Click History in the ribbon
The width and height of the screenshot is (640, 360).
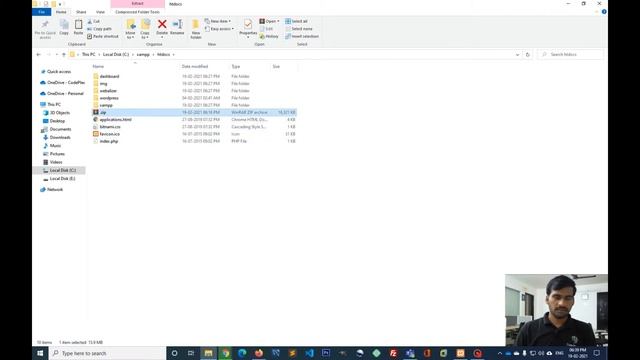pos(269,36)
